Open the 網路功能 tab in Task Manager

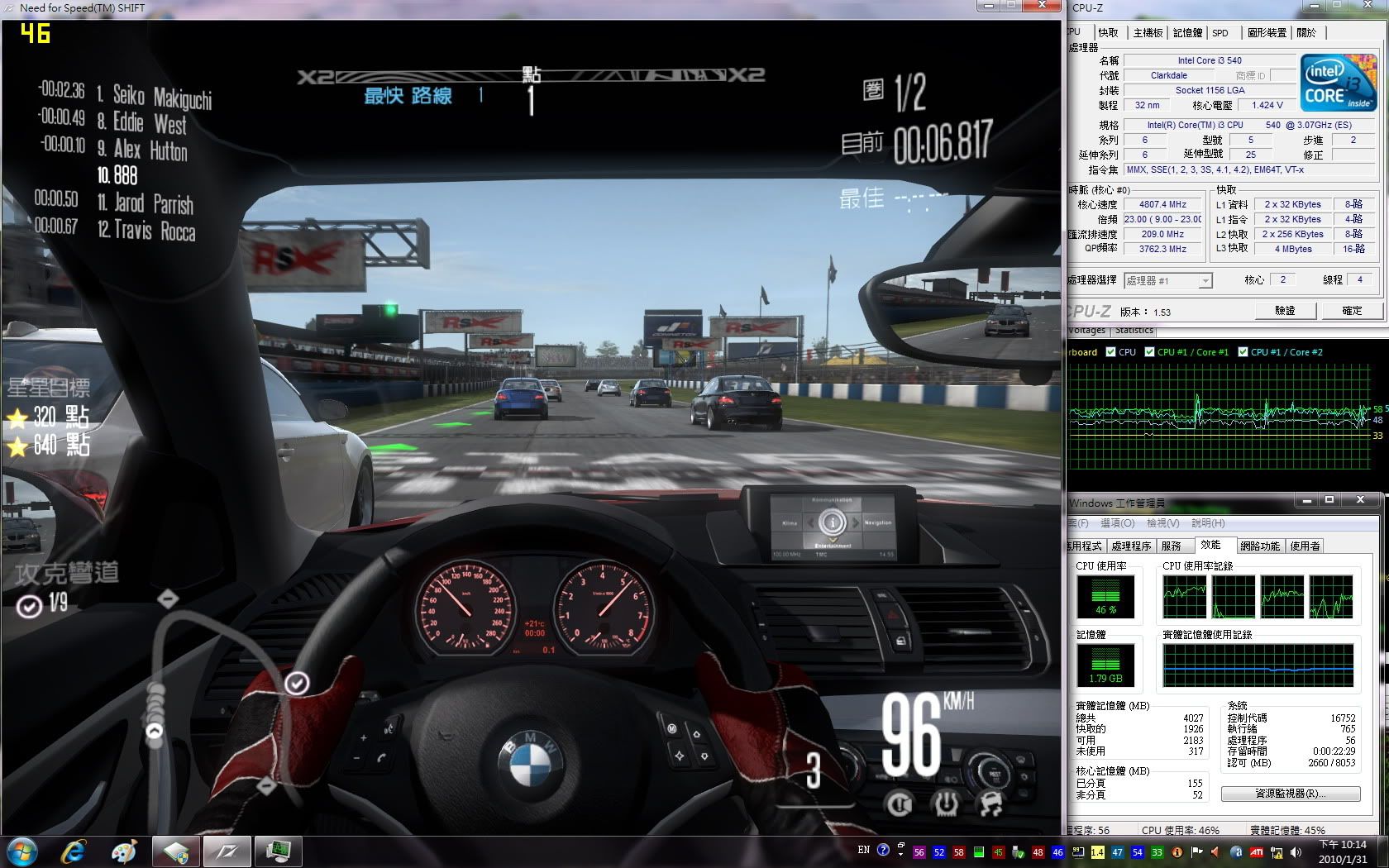point(1260,546)
